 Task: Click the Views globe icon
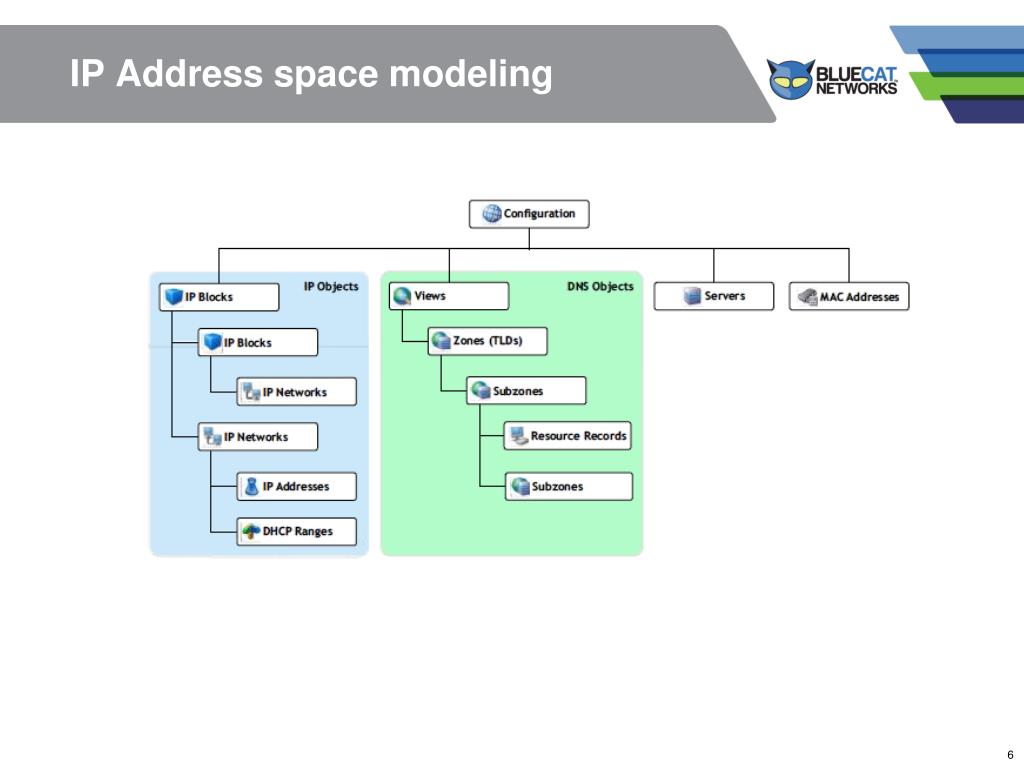(402, 296)
